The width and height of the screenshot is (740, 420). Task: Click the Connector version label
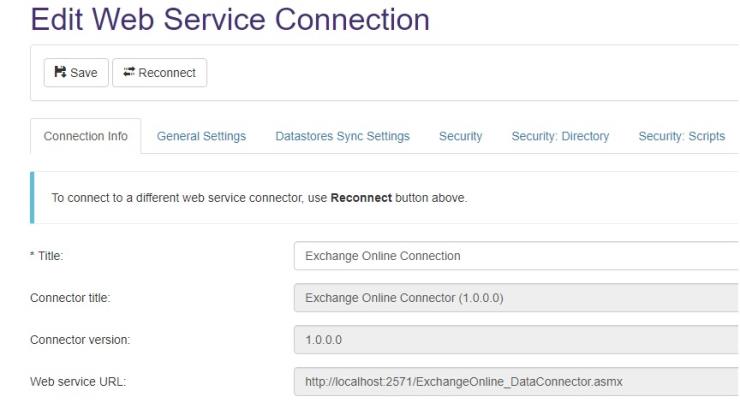tap(80, 340)
